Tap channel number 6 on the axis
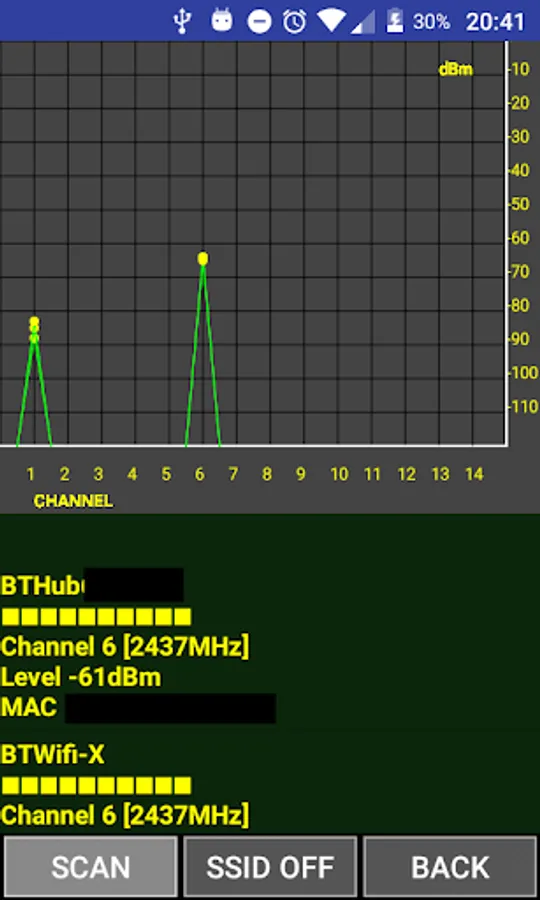 pyautogui.click(x=200, y=474)
